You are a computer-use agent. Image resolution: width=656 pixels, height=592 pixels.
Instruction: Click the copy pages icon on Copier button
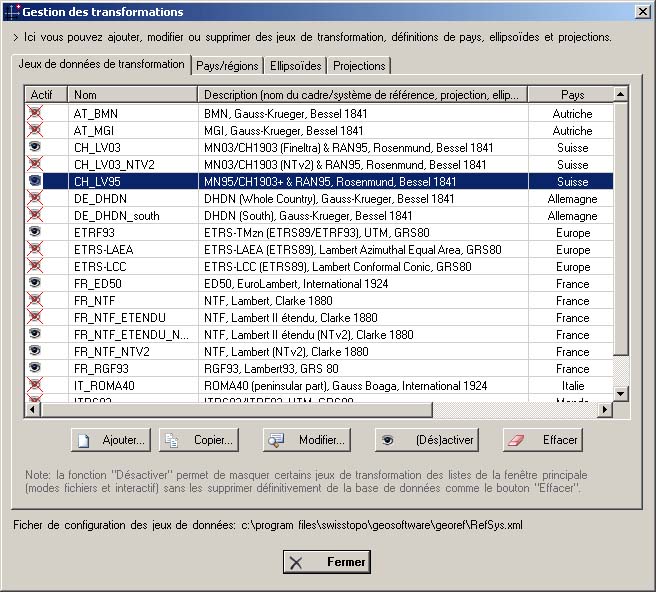click(172, 440)
